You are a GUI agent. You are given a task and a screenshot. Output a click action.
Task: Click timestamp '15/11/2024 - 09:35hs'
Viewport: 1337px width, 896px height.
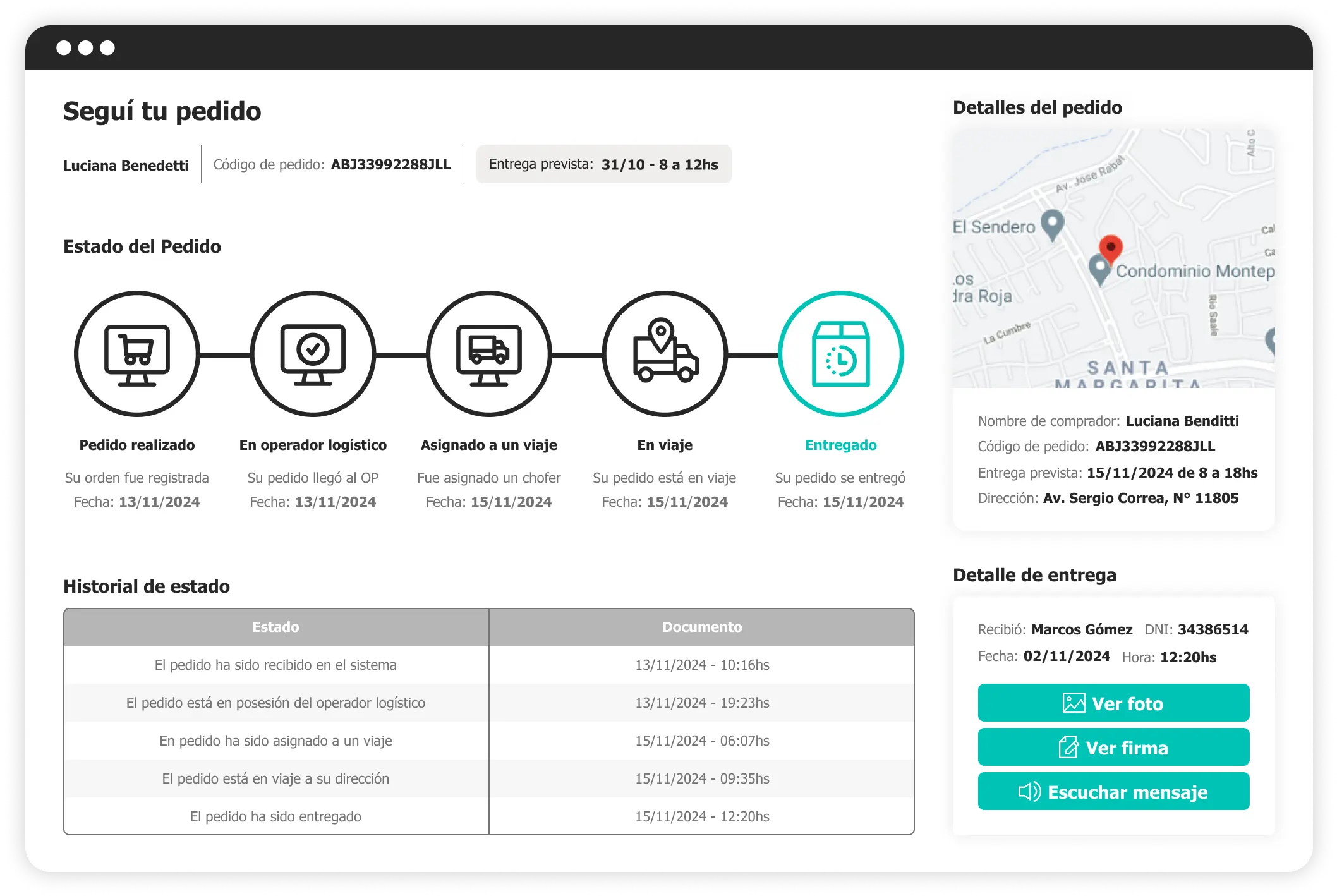click(702, 778)
